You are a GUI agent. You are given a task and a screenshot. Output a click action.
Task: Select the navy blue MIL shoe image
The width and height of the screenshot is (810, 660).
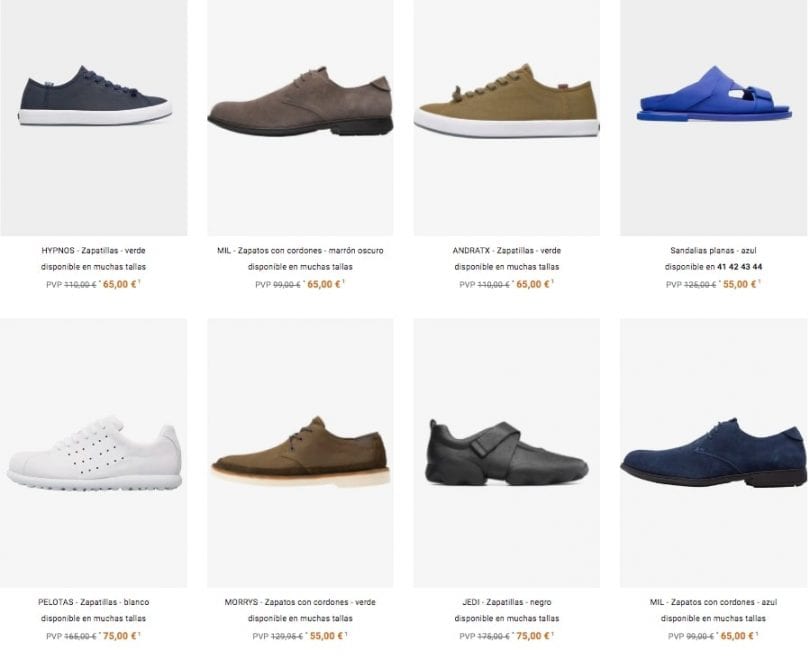coord(714,453)
